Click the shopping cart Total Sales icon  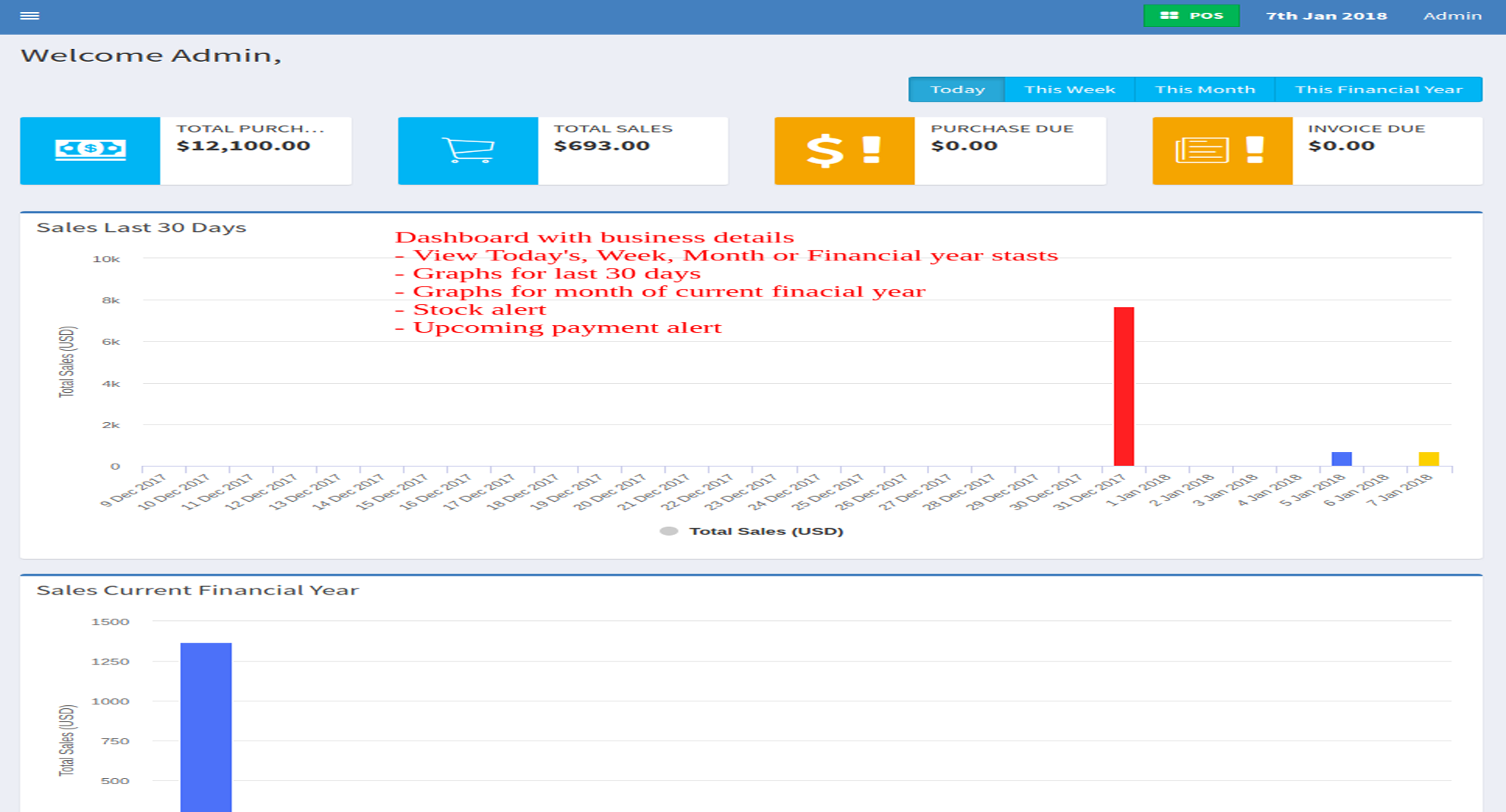pos(468,150)
